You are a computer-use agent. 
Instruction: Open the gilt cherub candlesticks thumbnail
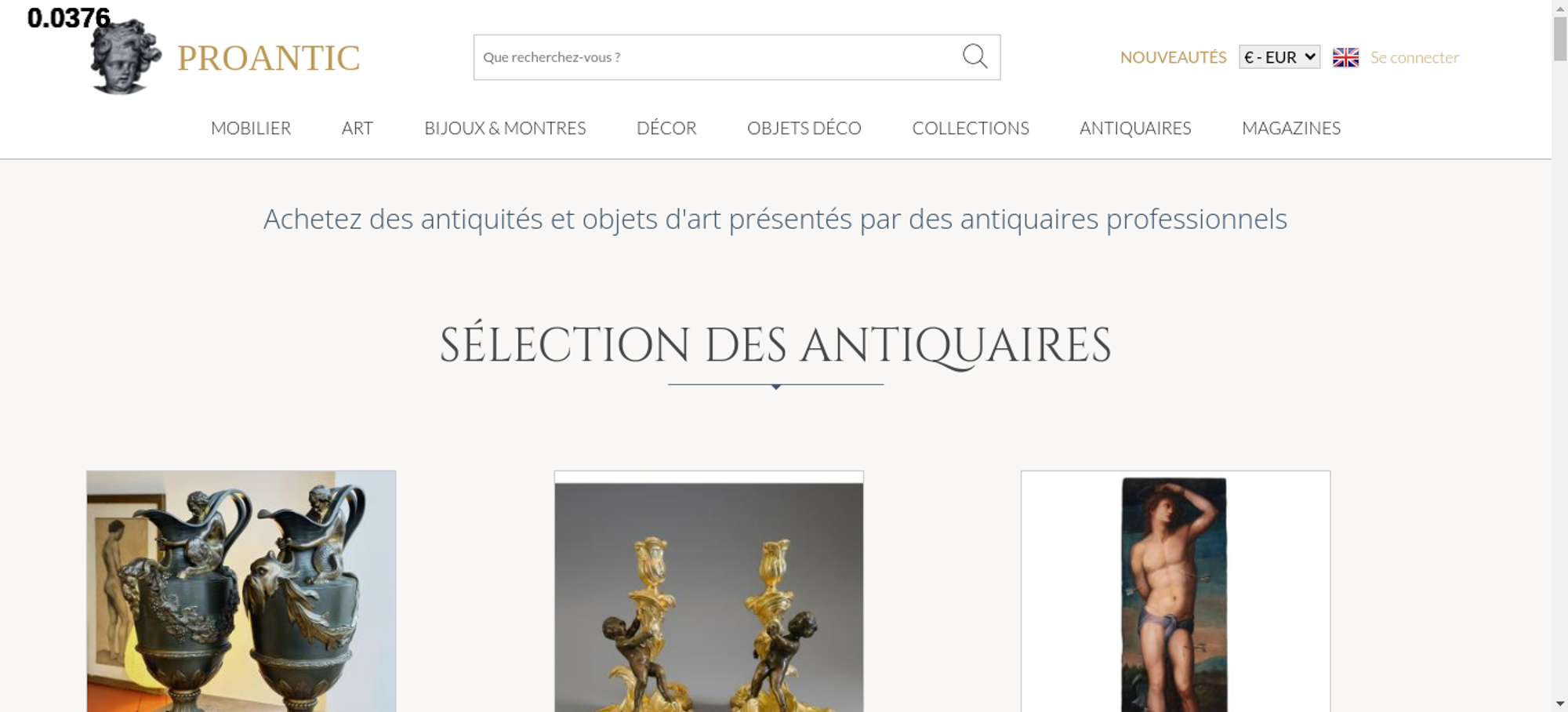[x=709, y=591]
